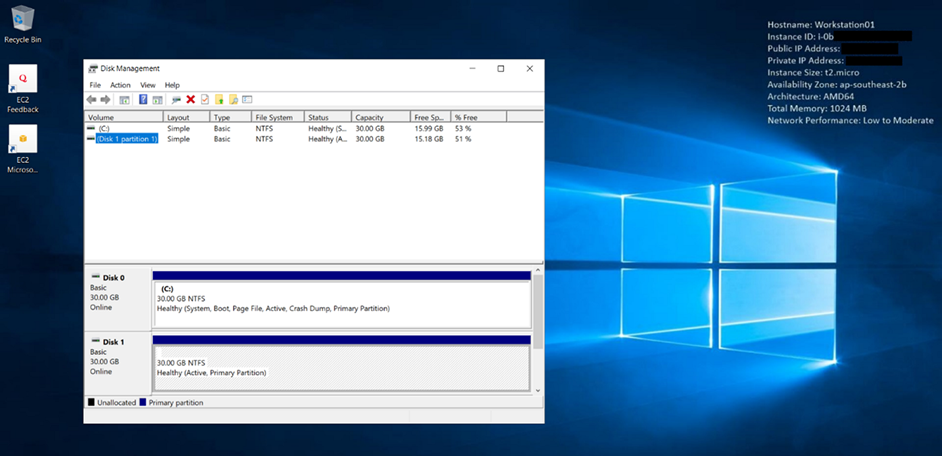942x456 pixels.
Task: Select the Disk 1 label box
Action: coord(118,363)
